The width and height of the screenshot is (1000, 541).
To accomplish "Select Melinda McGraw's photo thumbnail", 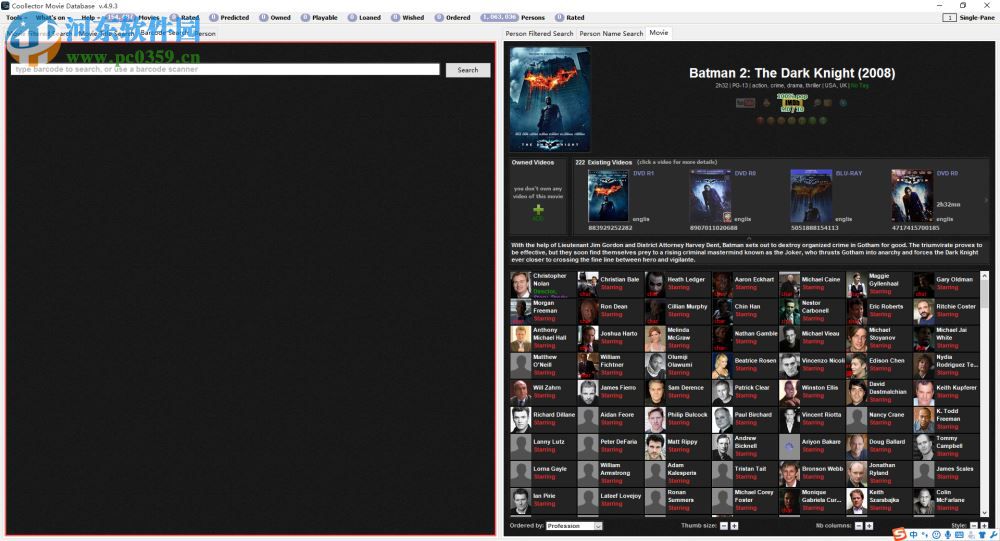I will [655, 339].
